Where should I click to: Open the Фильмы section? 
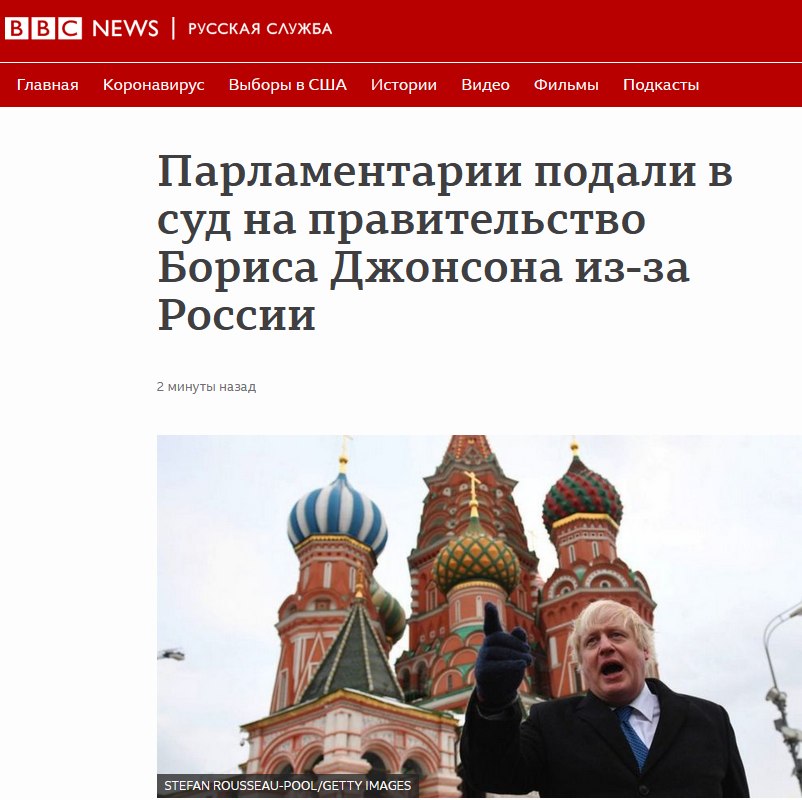click(566, 84)
